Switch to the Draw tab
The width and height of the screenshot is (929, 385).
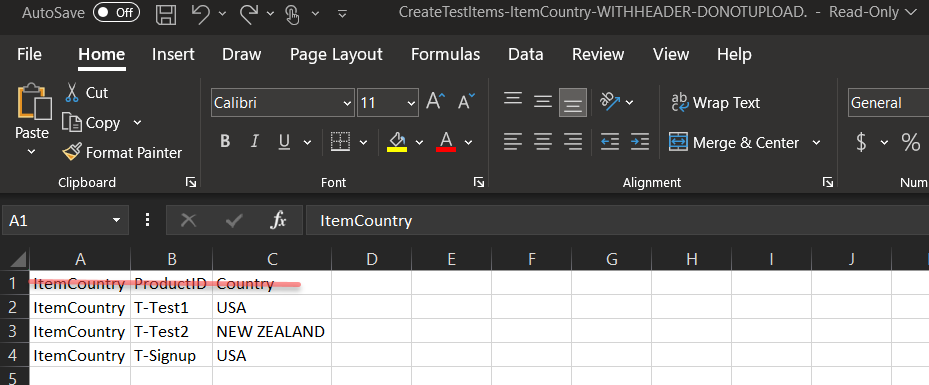point(241,54)
